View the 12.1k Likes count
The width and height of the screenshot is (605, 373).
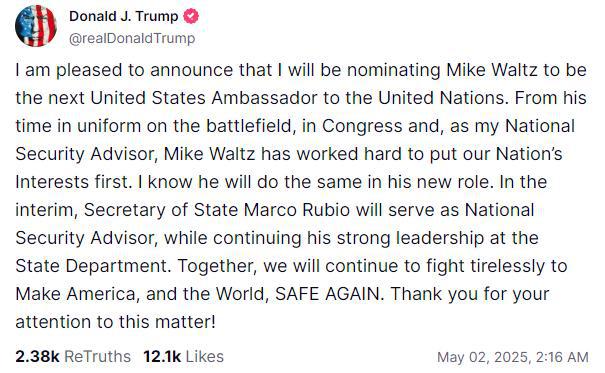click(162, 357)
